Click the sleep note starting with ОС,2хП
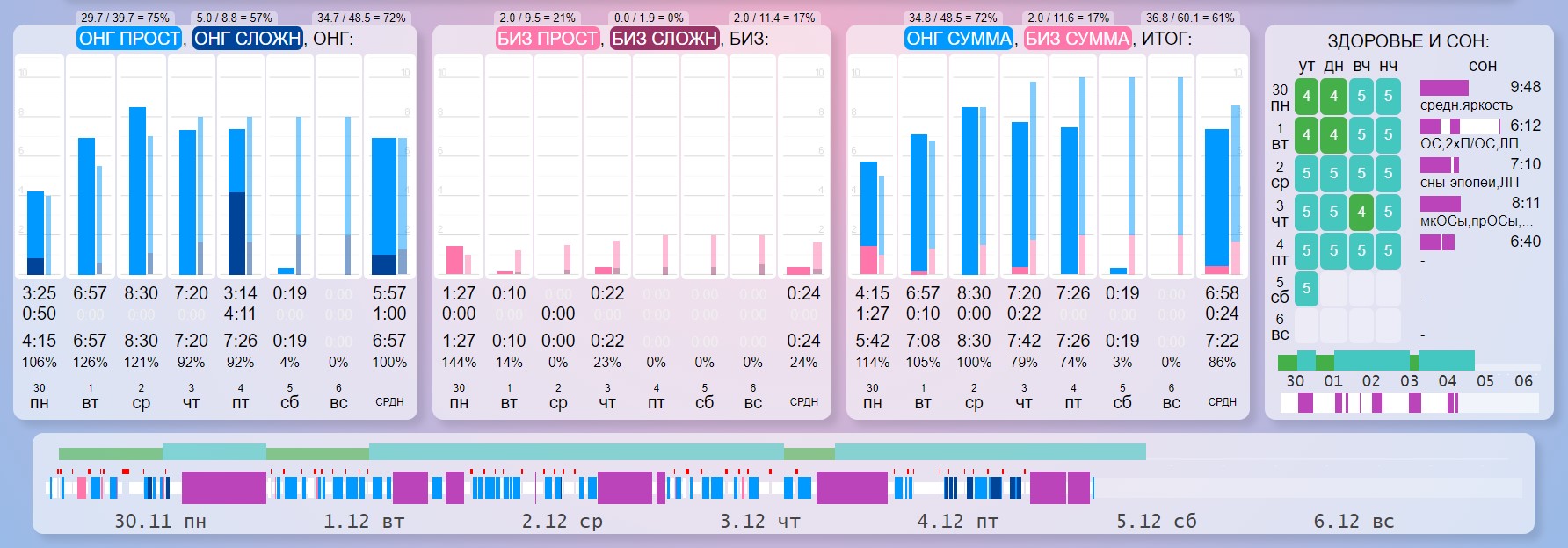Viewport: 1568px width, 548px height. 1477,144
